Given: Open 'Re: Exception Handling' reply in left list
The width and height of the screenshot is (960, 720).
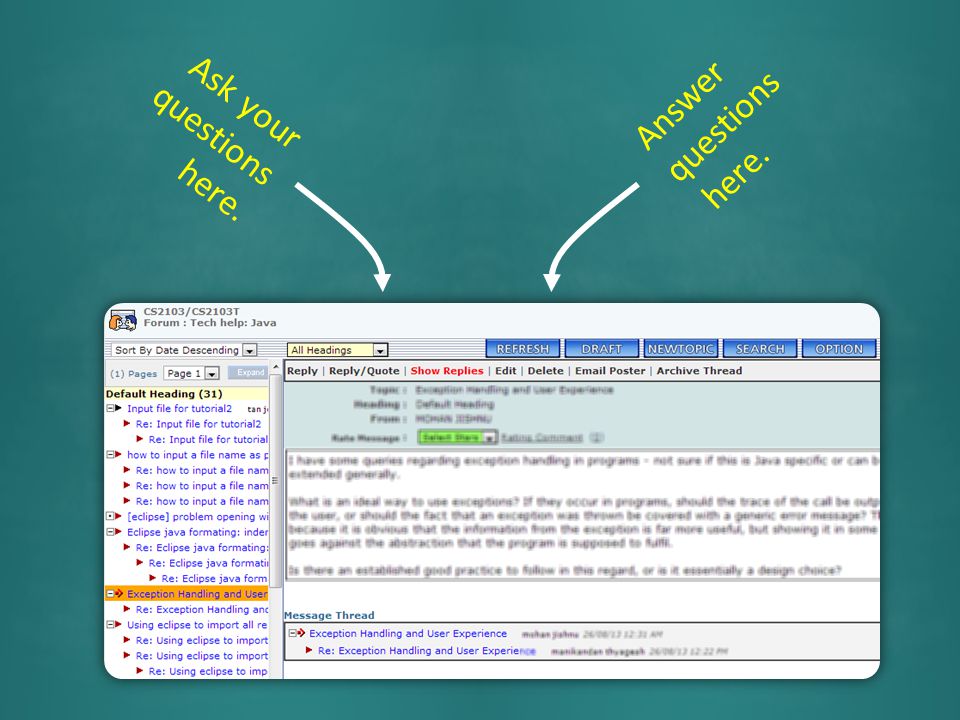Looking at the screenshot, I should click(x=202, y=610).
